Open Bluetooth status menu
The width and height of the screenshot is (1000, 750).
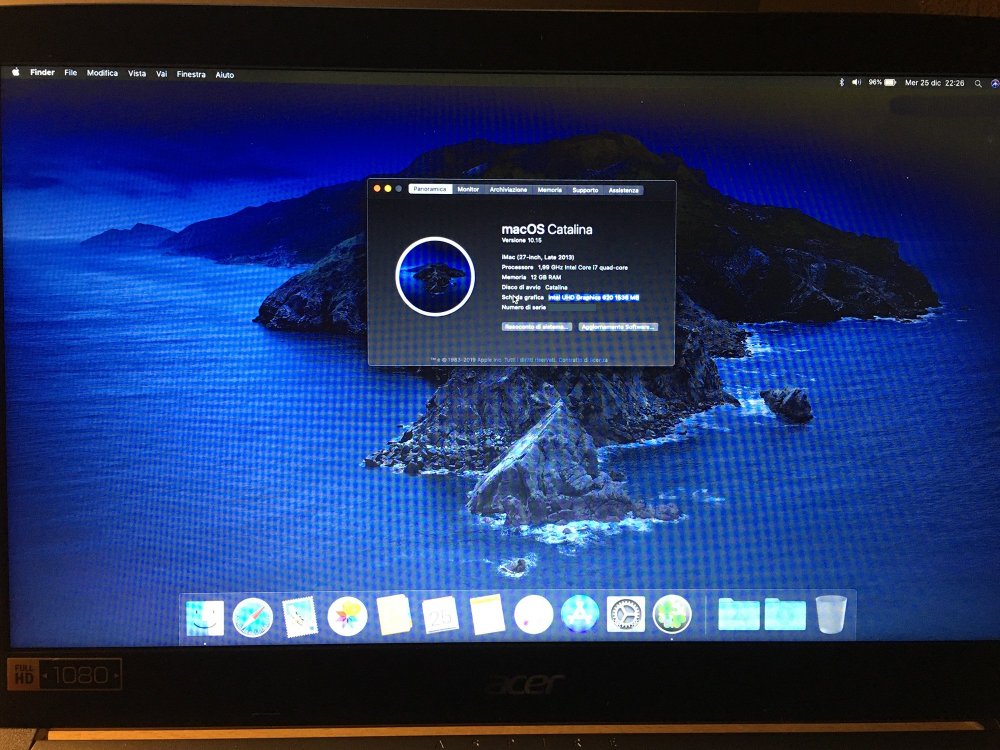point(841,82)
